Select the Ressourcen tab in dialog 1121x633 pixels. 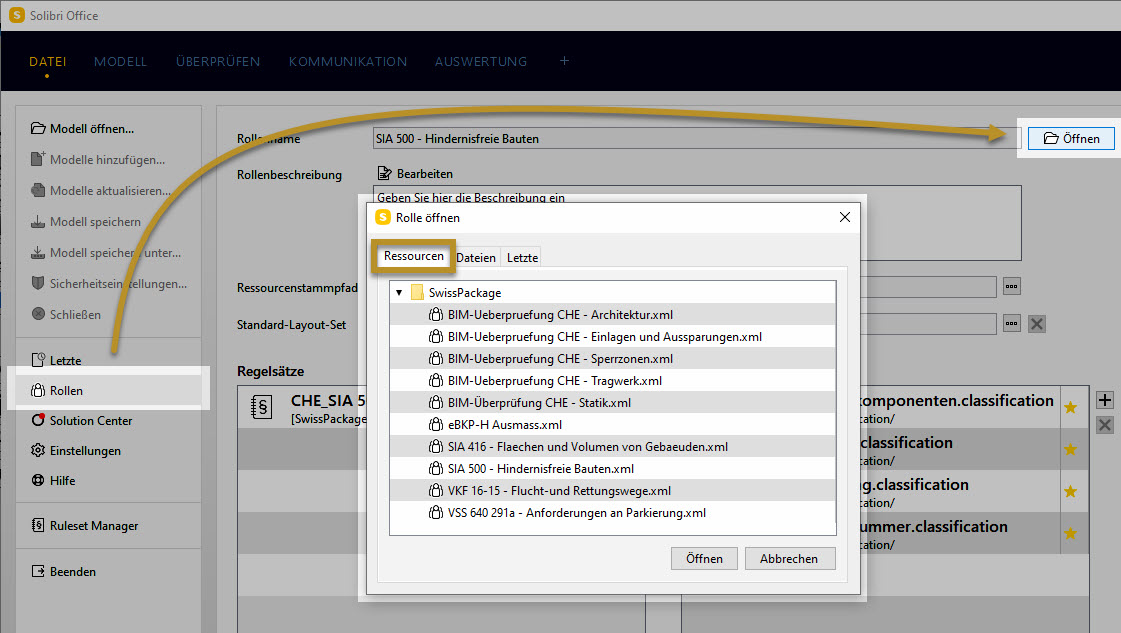(413, 256)
